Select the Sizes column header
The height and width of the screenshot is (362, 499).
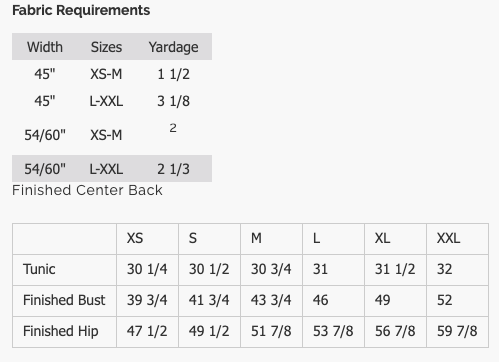(x=106, y=47)
